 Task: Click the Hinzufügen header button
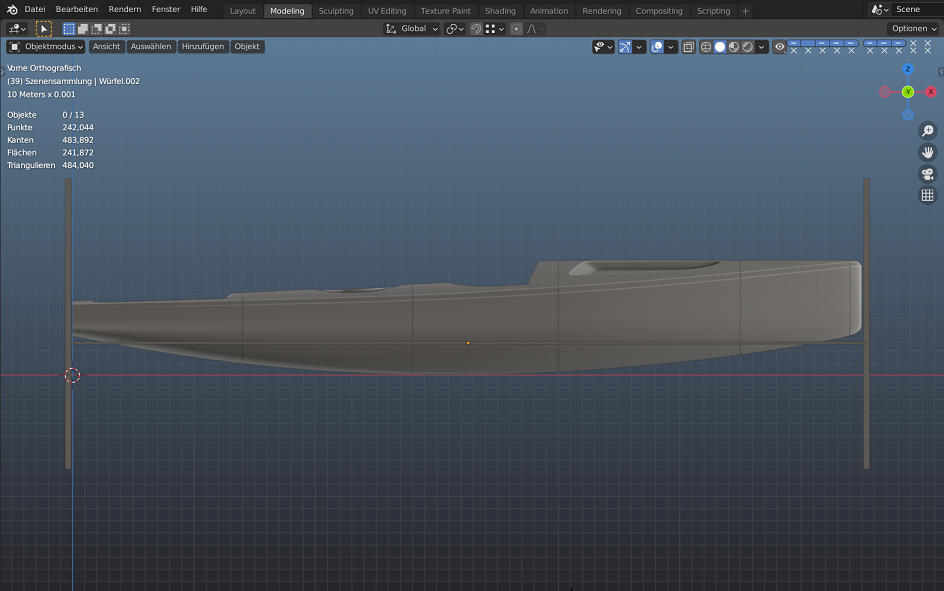pos(203,47)
